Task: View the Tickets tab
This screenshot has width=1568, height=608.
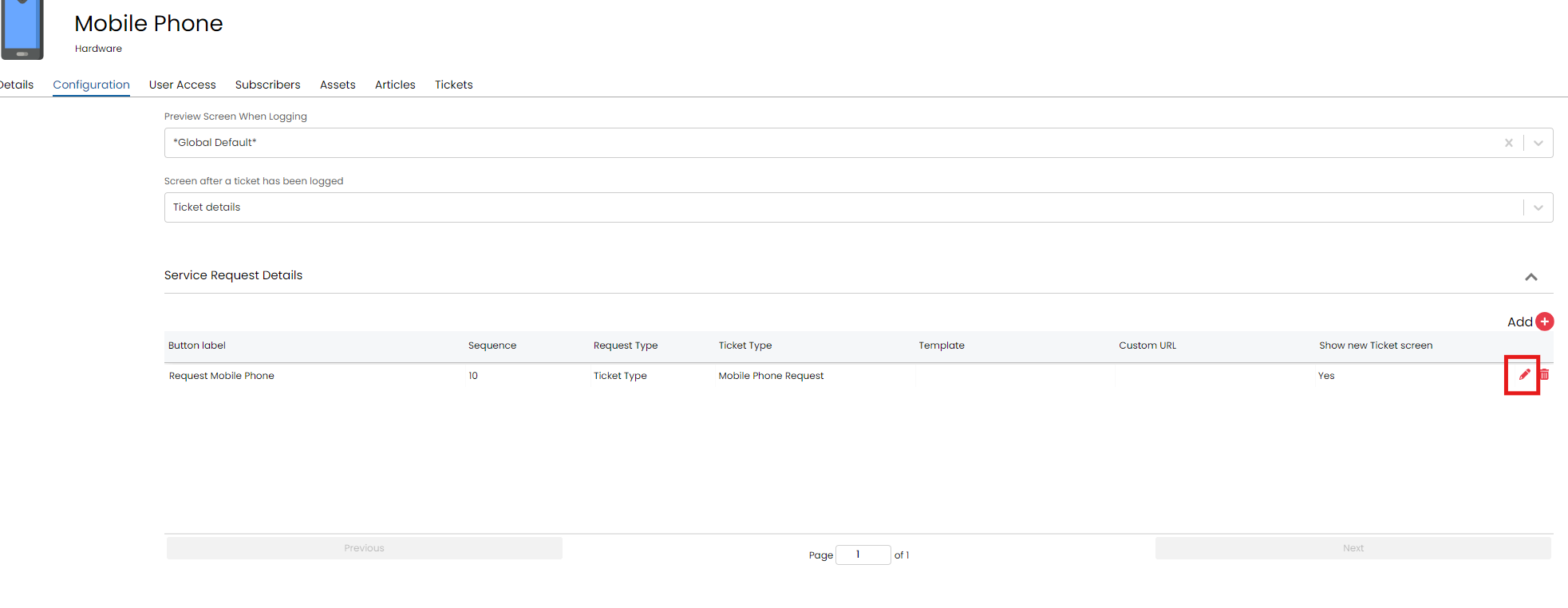Action: [453, 85]
